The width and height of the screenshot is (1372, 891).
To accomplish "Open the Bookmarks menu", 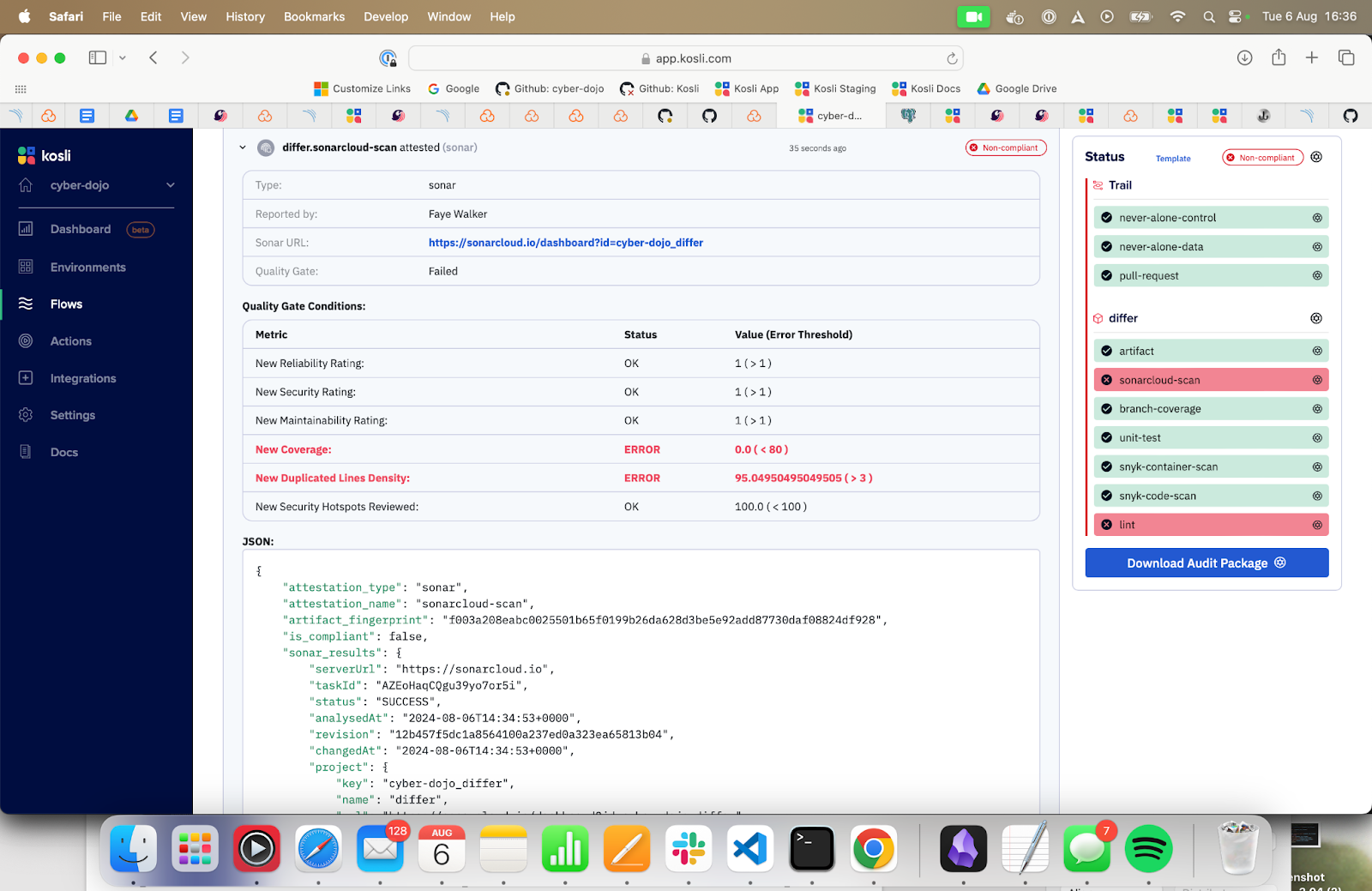I will pyautogui.click(x=314, y=16).
